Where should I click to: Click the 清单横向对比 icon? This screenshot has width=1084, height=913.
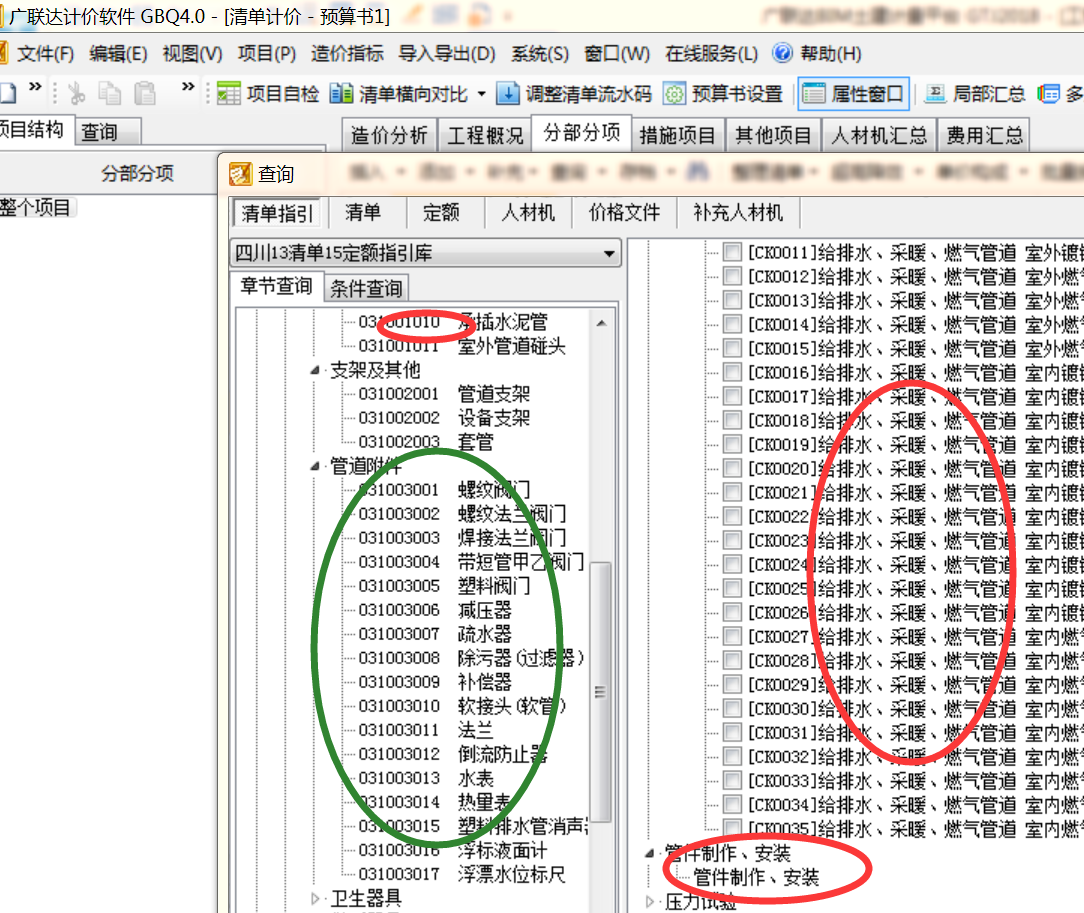pos(342,93)
